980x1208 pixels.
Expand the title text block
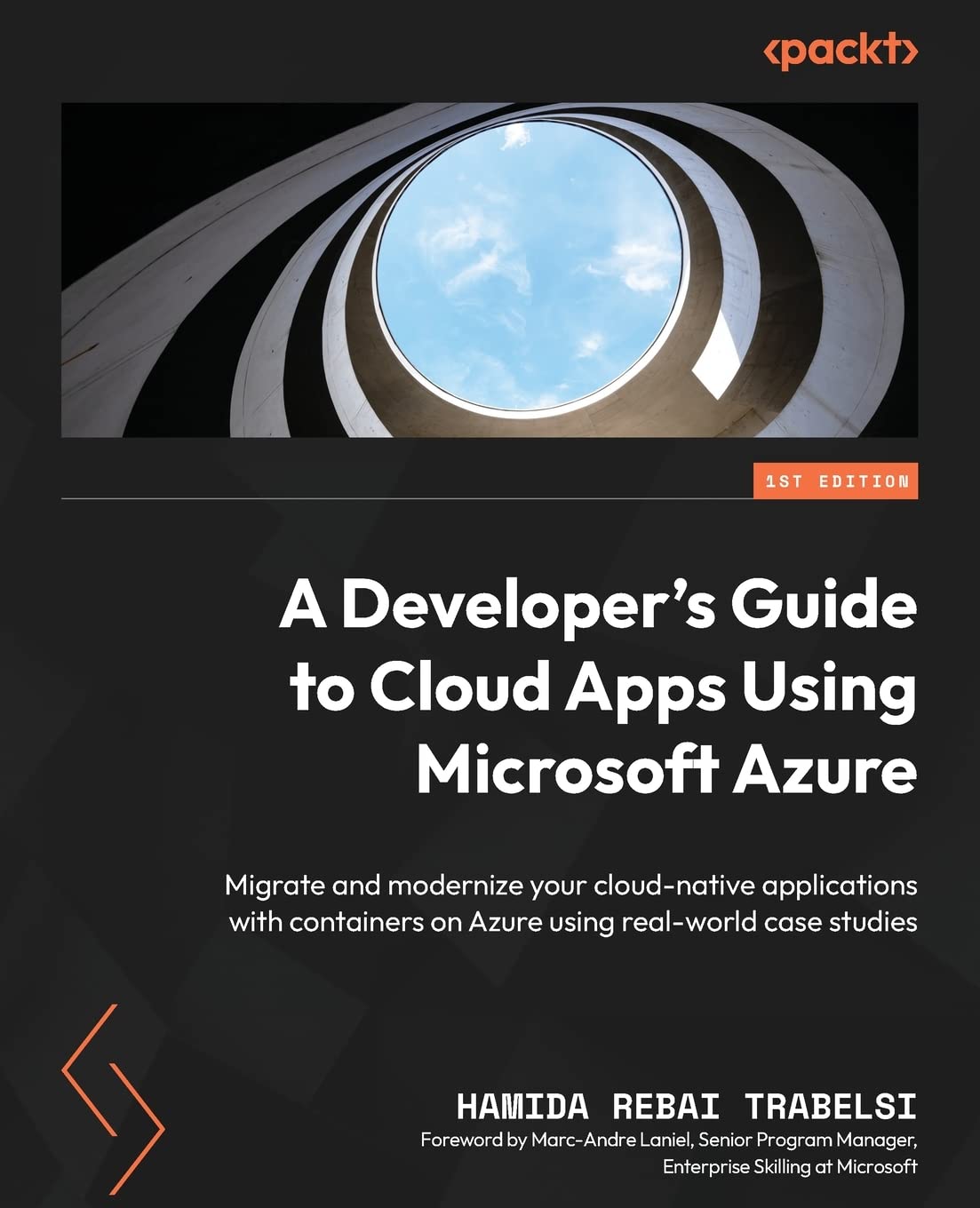(595, 688)
